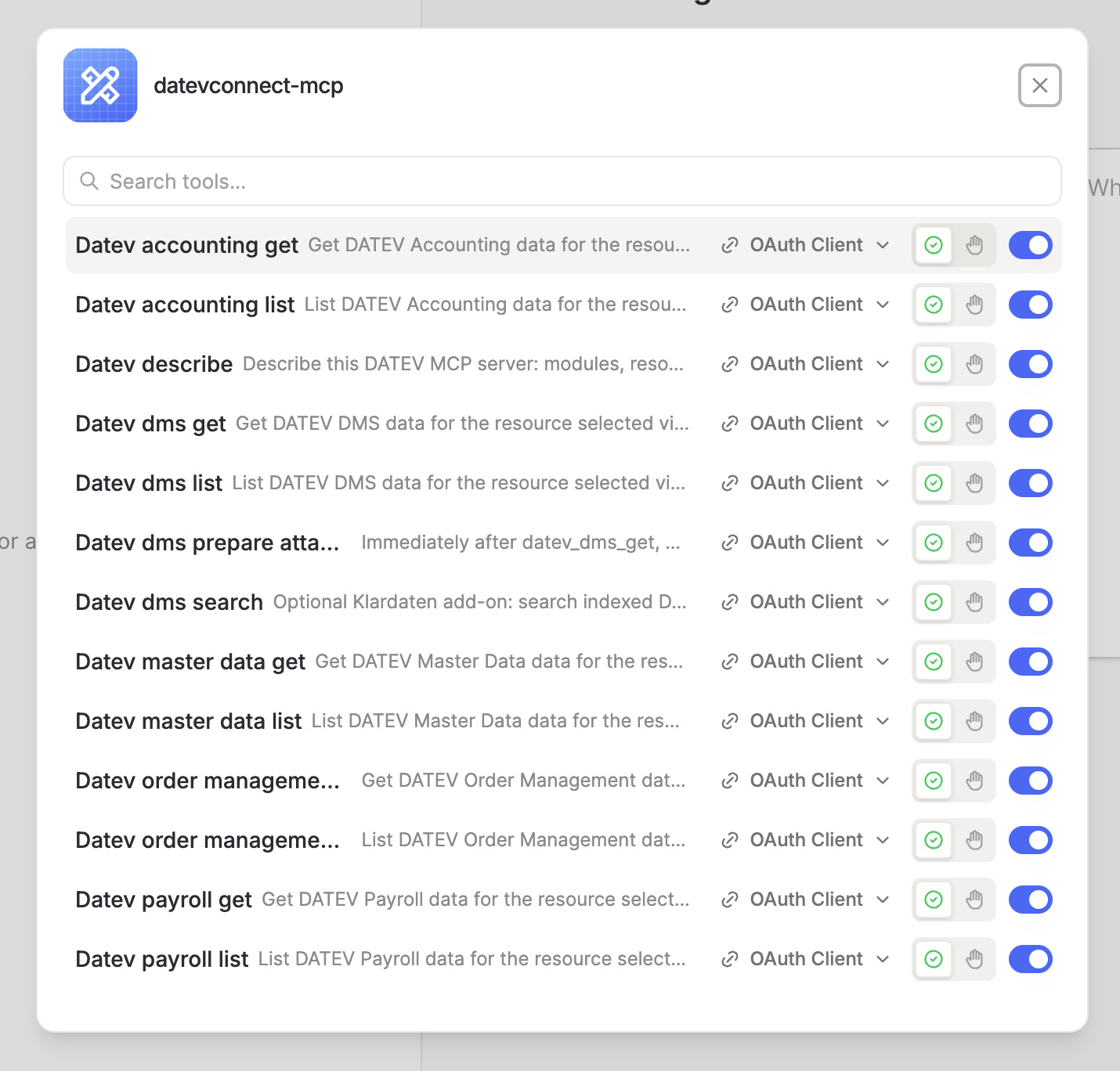Turn off the Datev describe toggle
Viewport: 1120px width, 1071px height.
coord(1030,364)
